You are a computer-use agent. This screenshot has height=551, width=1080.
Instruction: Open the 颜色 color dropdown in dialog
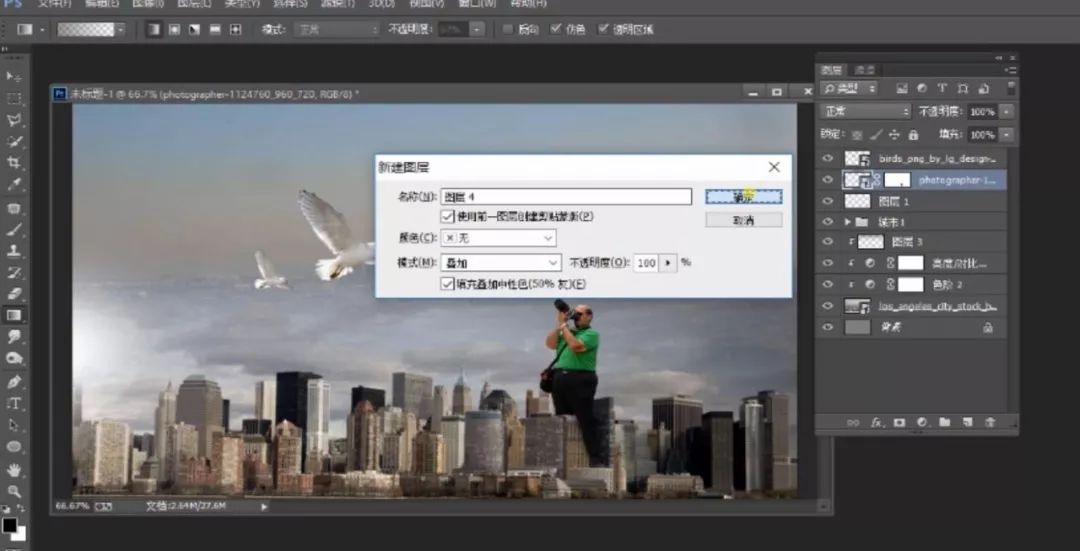tap(498, 238)
